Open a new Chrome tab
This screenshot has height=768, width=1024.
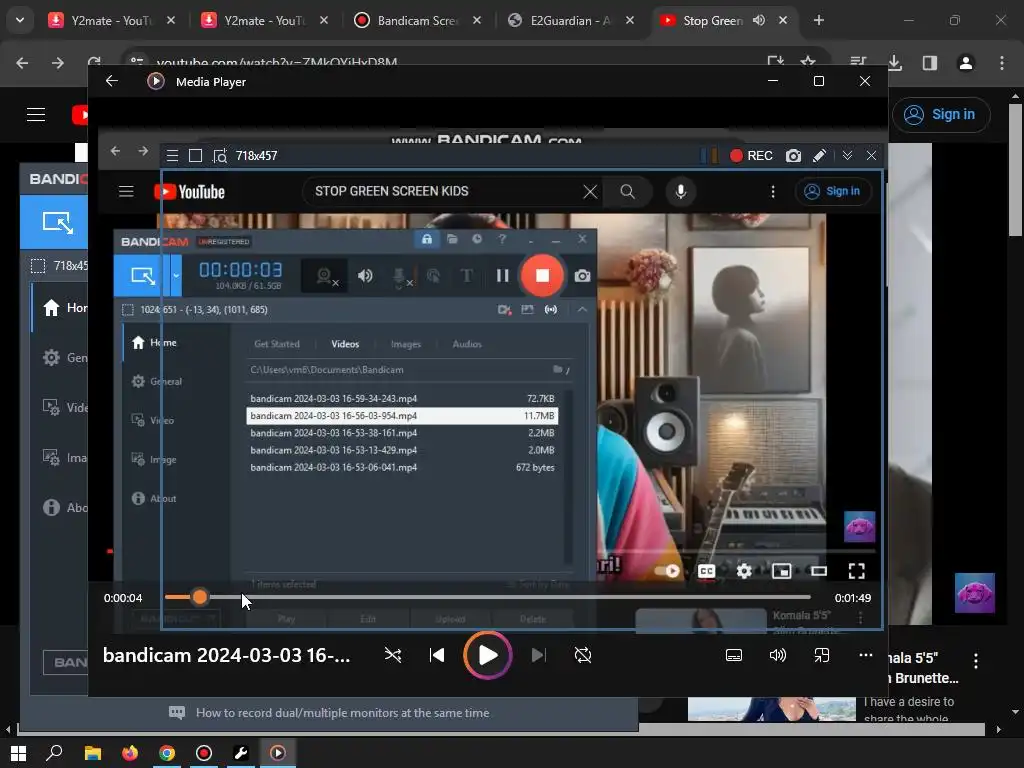818,20
